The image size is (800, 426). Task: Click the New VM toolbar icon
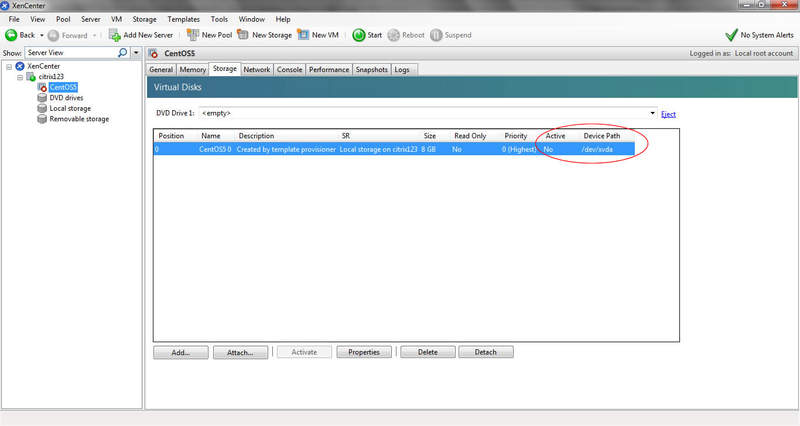(303, 35)
